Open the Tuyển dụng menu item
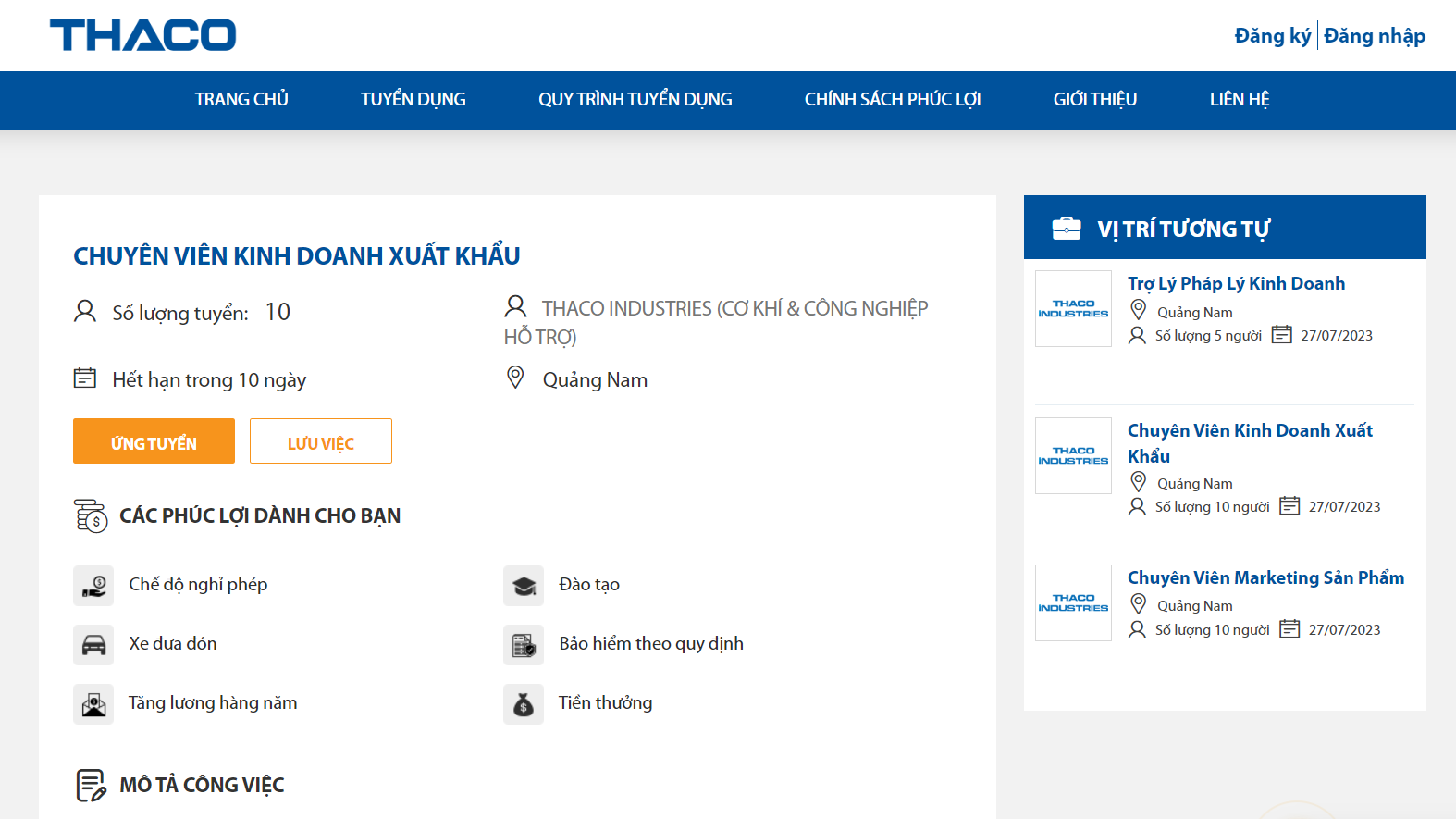The height and width of the screenshot is (819, 1456). pos(413,99)
